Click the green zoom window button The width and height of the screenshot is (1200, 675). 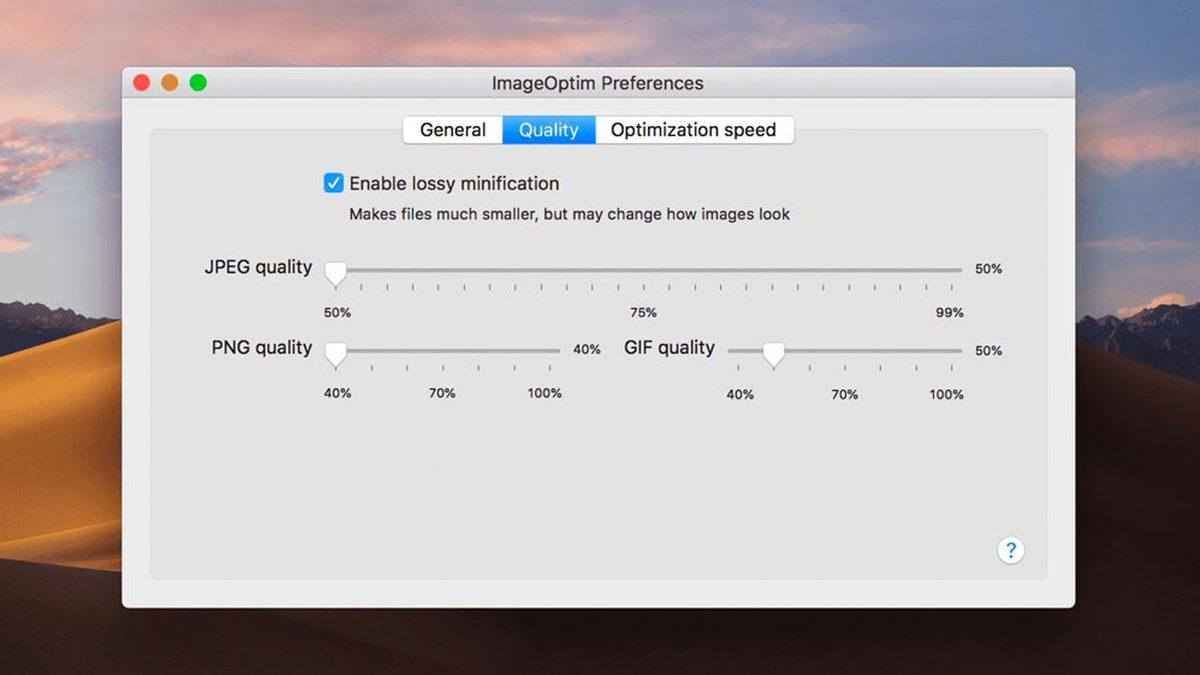198,83
